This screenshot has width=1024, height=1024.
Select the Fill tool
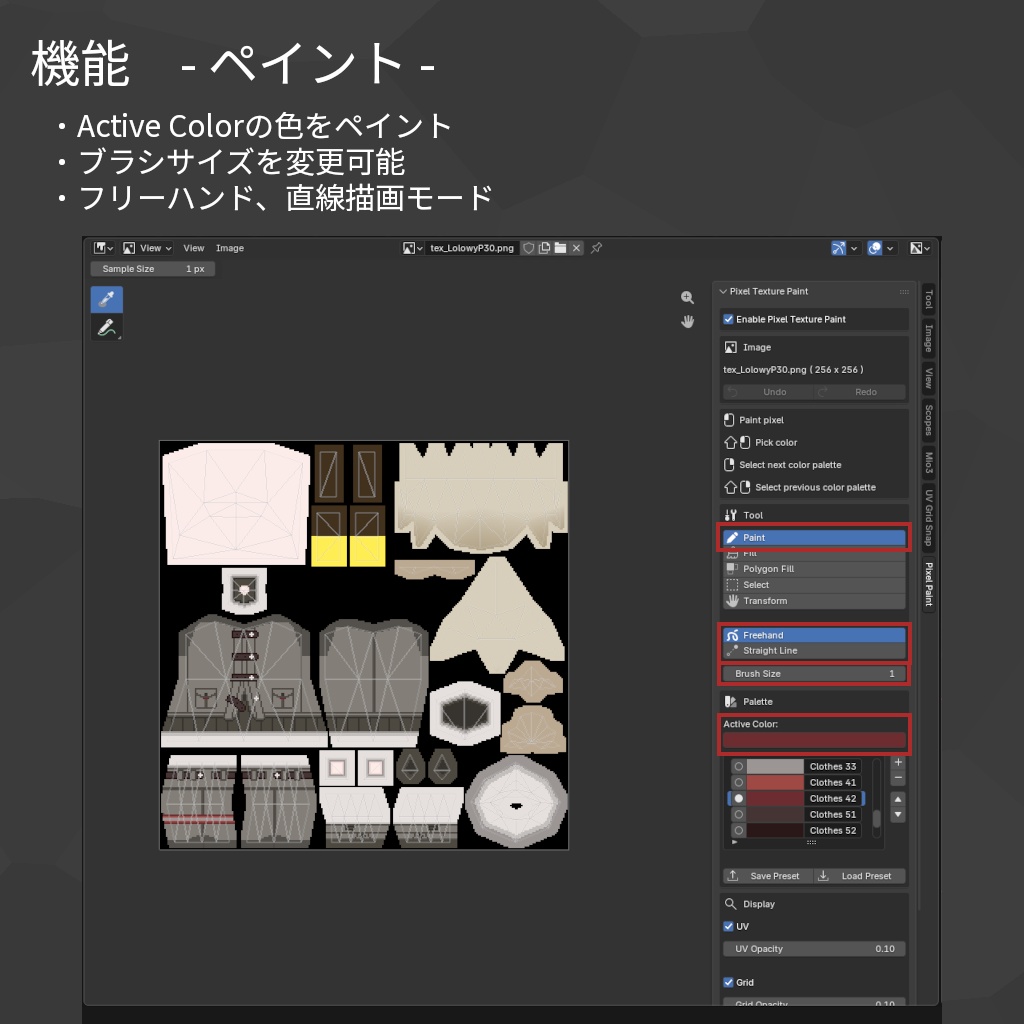(814, 553)
